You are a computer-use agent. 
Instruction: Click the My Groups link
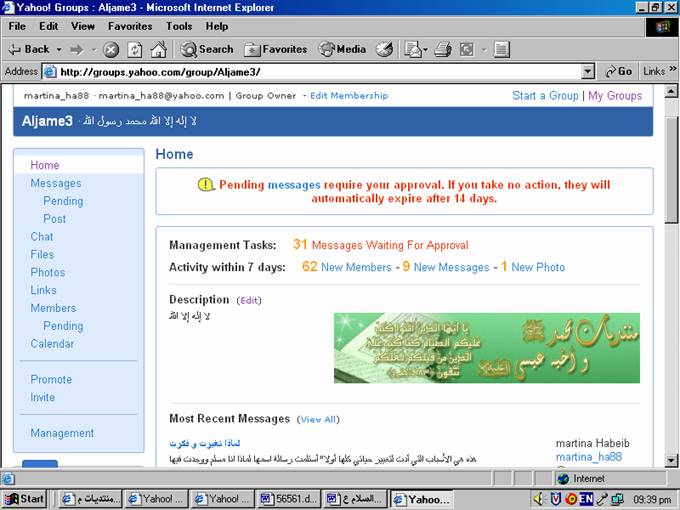click(615, 96)
